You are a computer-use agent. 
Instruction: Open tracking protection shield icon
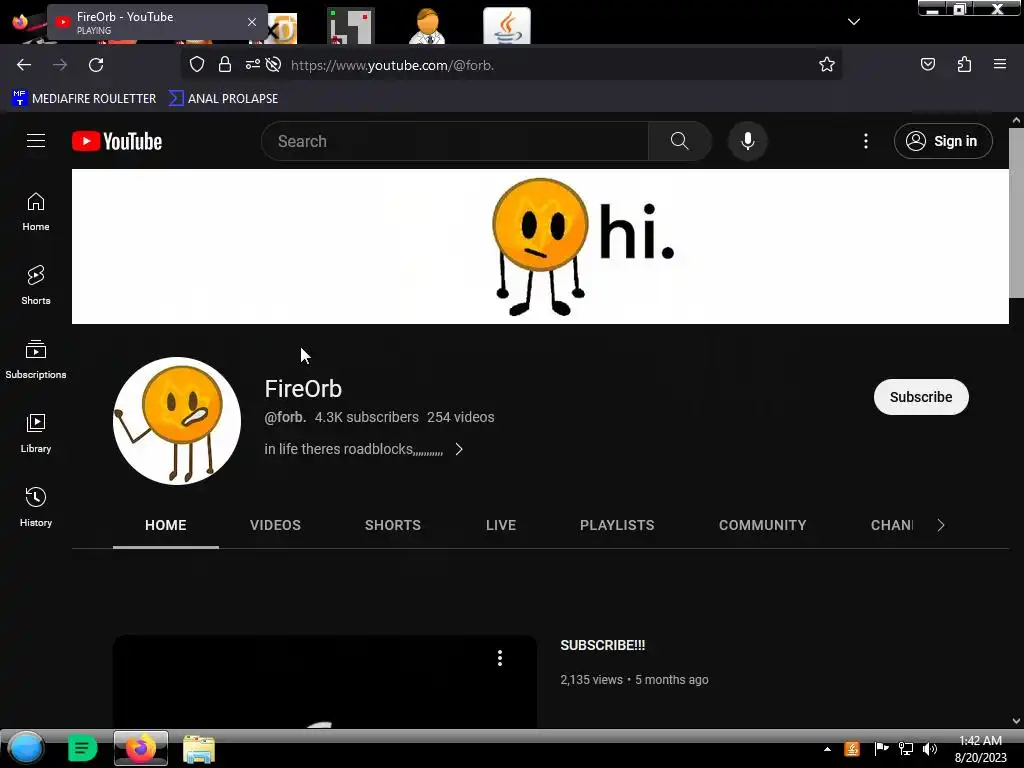pyautogui.click(x=197, y=64)
